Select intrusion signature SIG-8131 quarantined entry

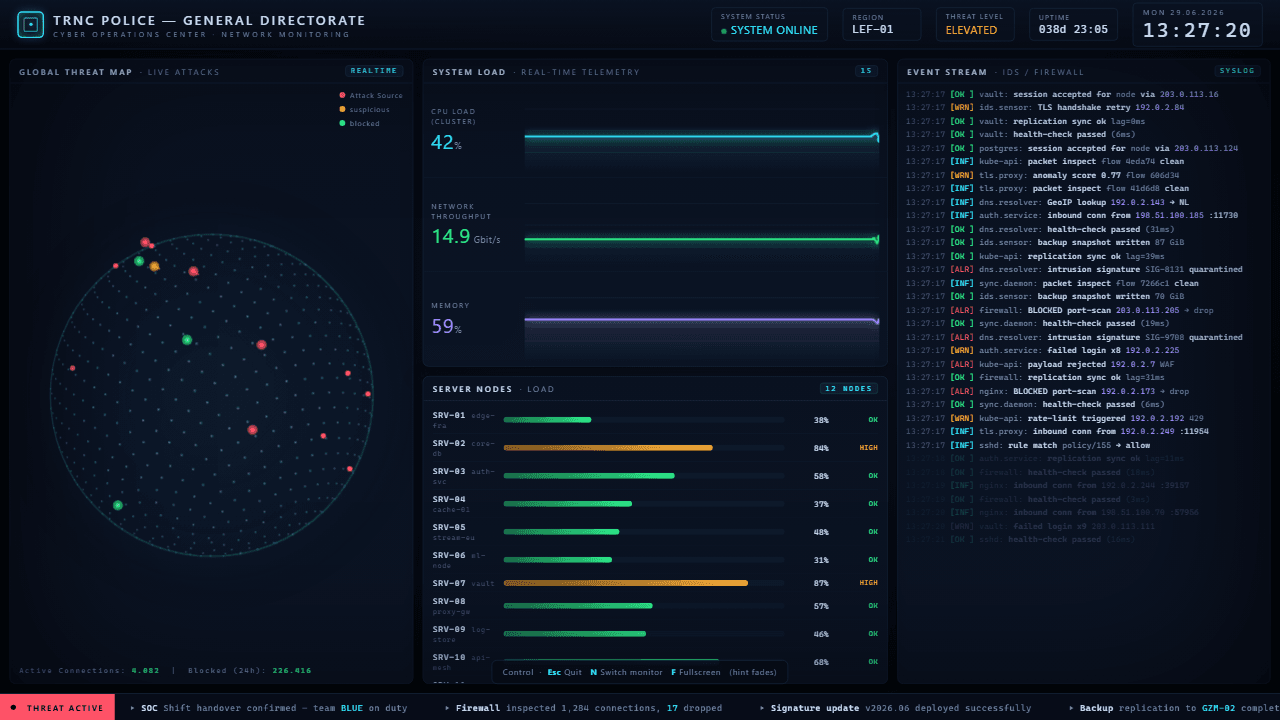(x=1074, y=269)
